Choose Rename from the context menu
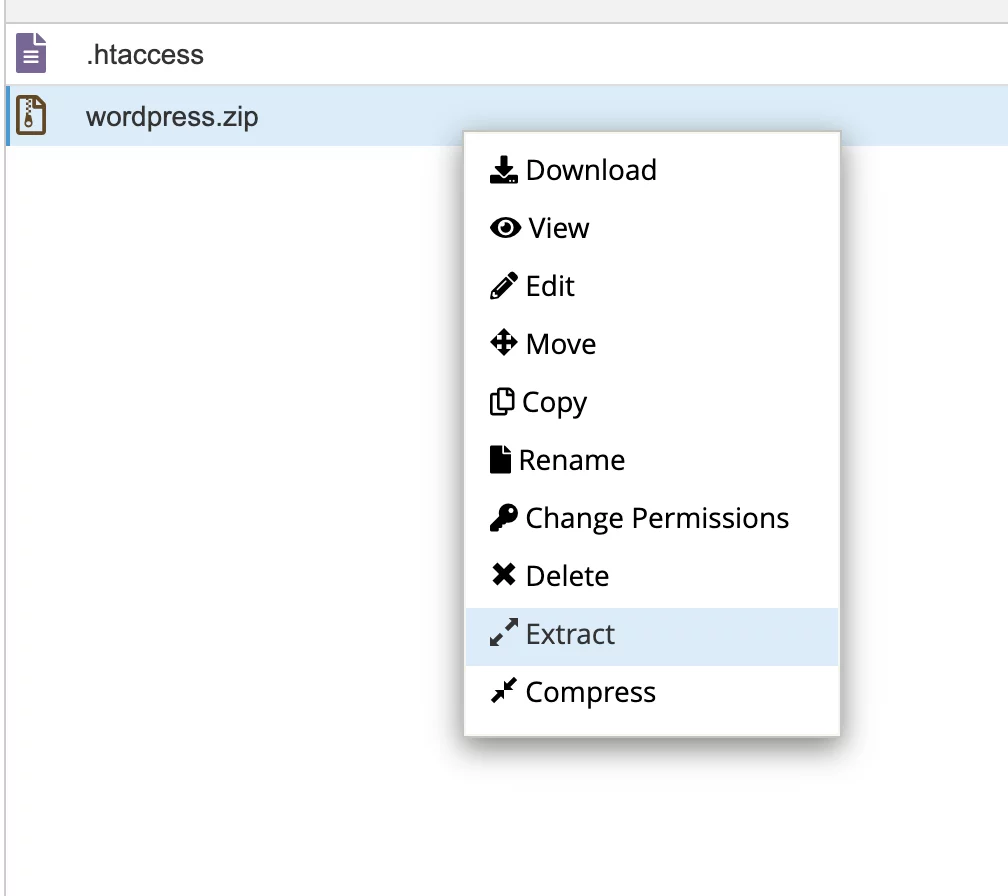This screenshot has height=896, width=1008. 652,460
